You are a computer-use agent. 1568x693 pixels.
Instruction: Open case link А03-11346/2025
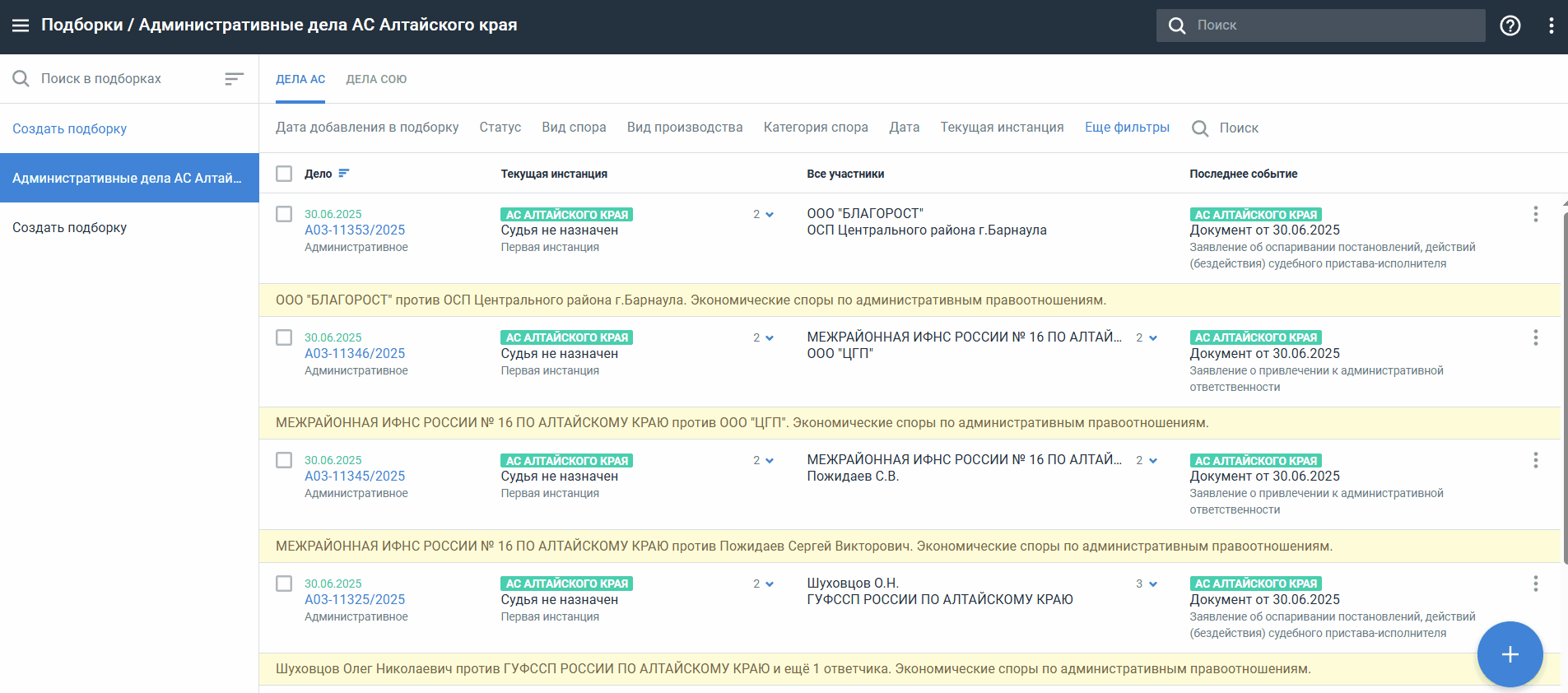tap(355, 354)
